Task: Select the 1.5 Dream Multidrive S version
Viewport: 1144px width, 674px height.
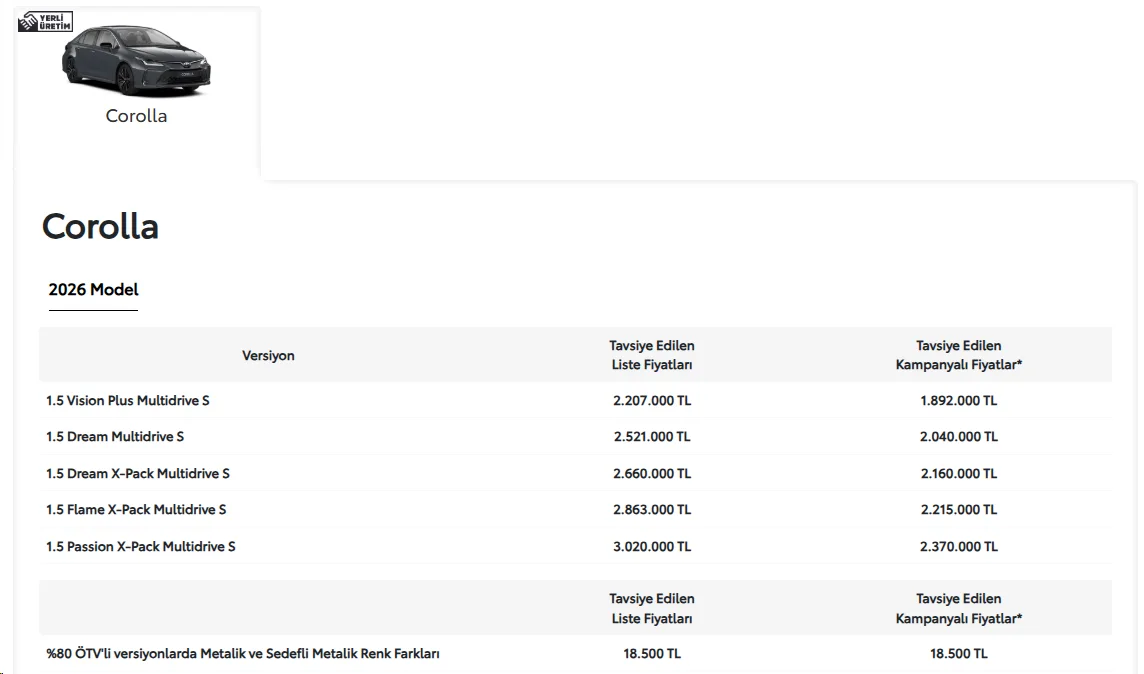Action: click(x=115, y=436)
